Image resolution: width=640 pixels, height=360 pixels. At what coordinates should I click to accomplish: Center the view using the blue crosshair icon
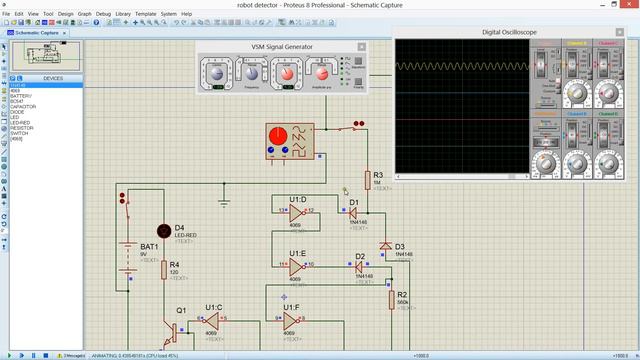click(x=136, y=22)
